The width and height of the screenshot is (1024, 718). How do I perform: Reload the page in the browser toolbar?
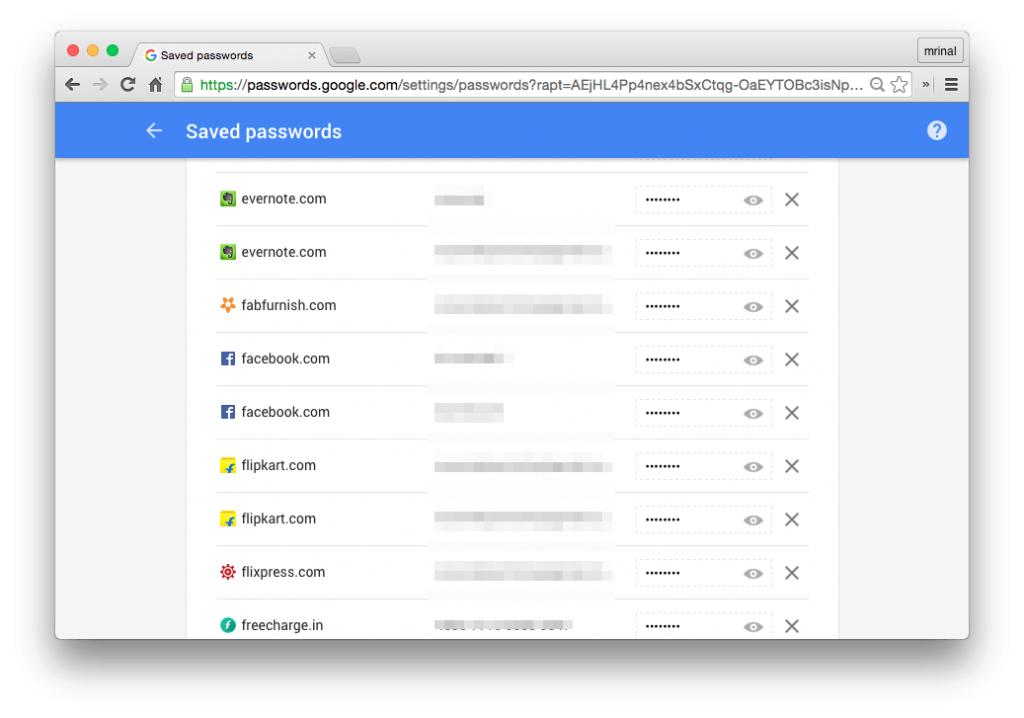pos(127,84)
